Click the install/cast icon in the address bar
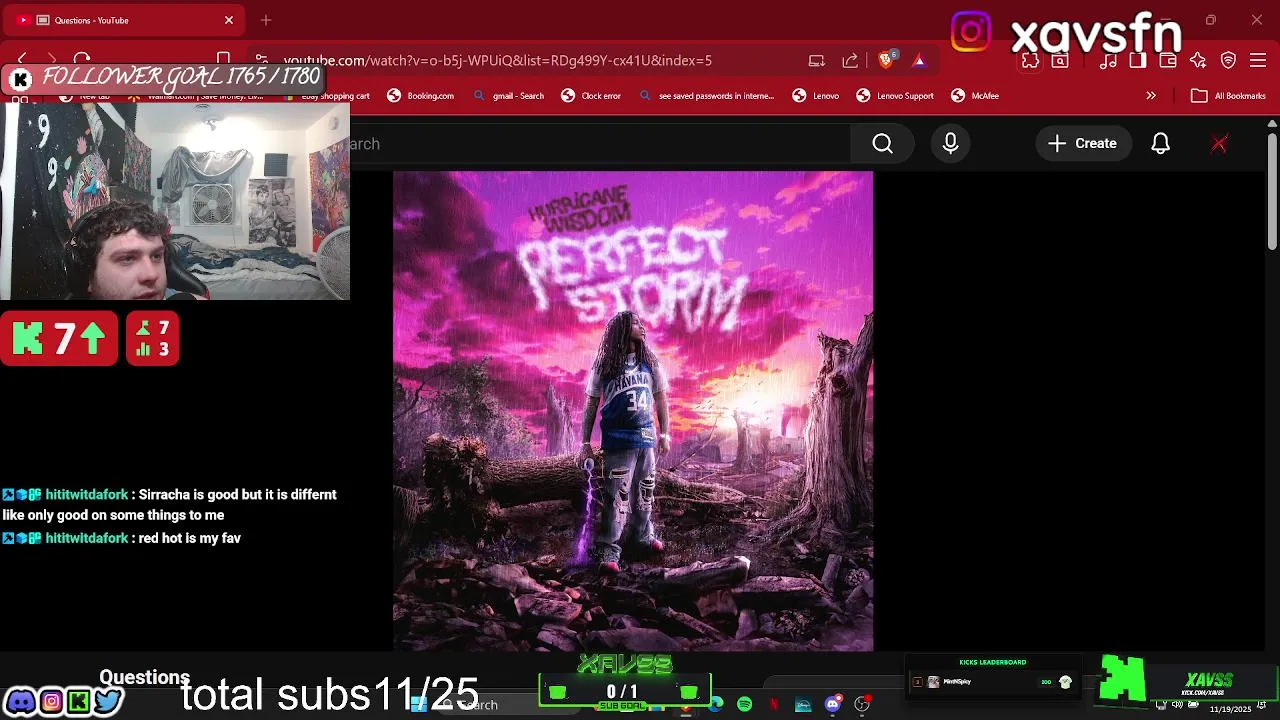Image resolution: width=1280 pixels, height=720 pixels. tap(817, 60)
